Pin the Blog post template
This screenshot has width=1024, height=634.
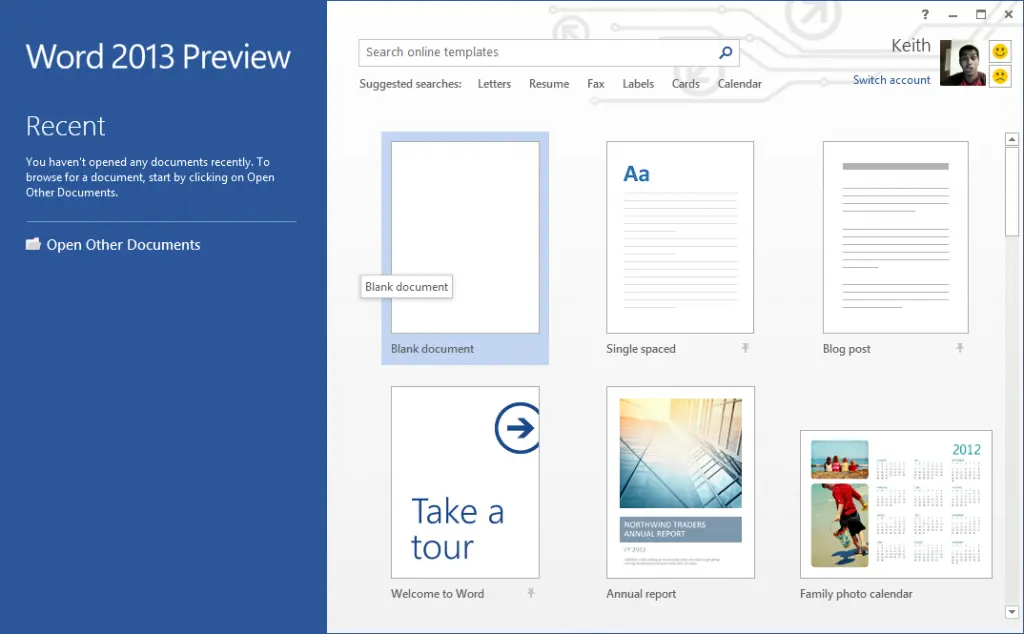pyautogui.click(x=960, y=348)
